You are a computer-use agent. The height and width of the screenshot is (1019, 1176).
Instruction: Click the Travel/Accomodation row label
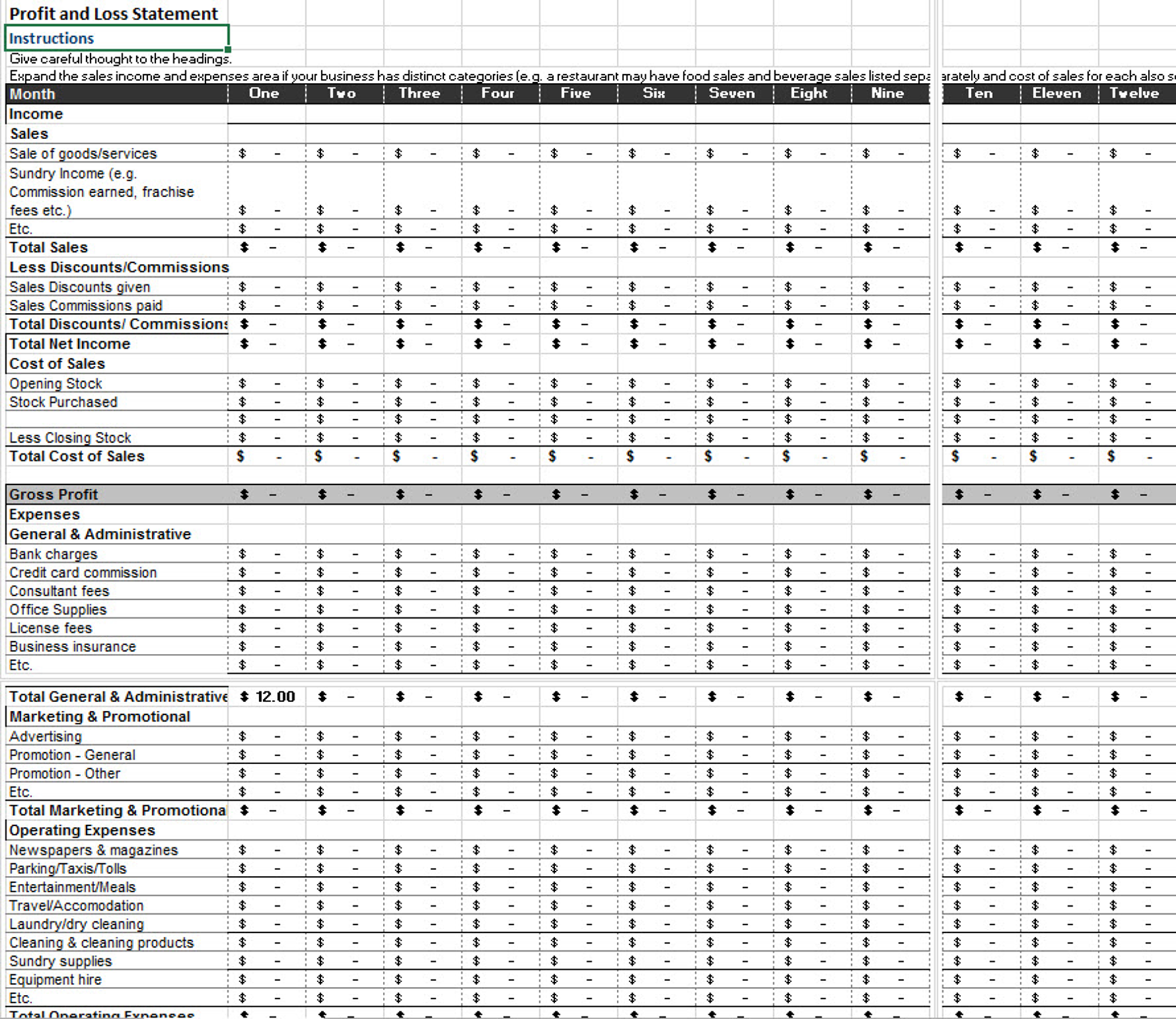[76, 905]
